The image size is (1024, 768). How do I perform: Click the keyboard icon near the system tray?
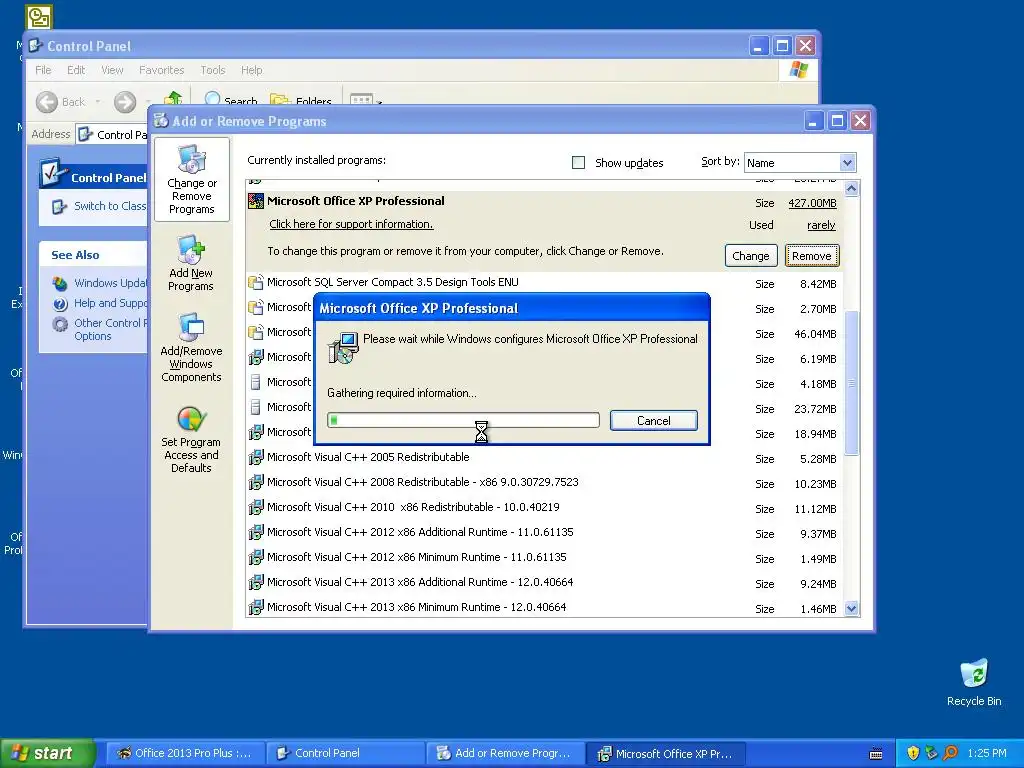[876, 754]
